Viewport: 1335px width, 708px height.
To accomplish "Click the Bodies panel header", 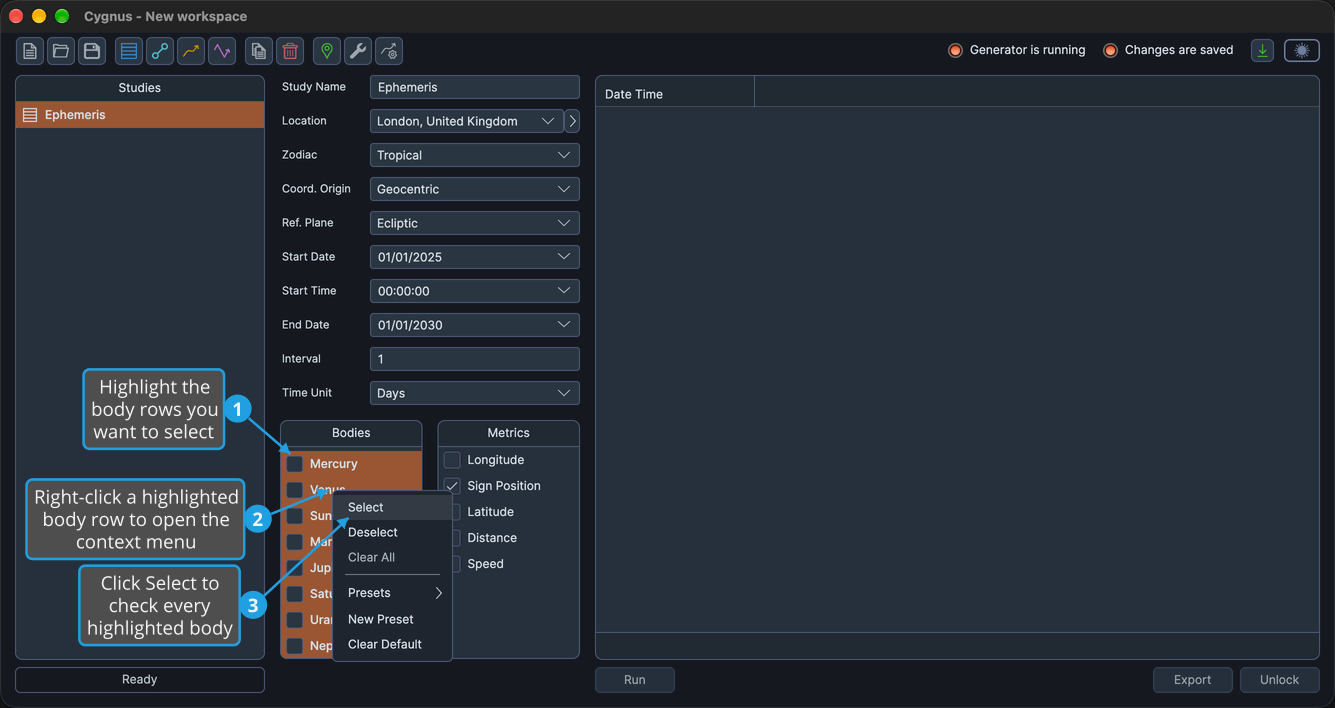I will [x=351, y=433].
